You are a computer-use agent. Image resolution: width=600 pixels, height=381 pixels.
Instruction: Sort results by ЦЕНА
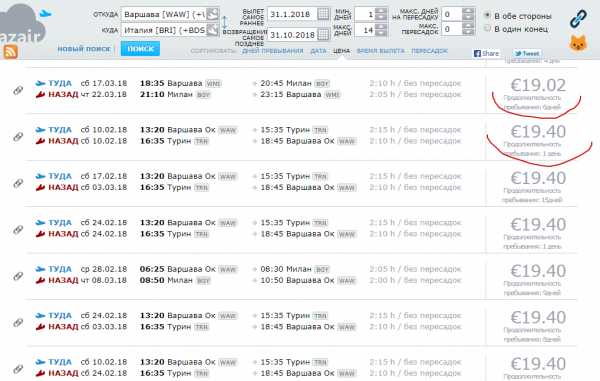(341, 51)
